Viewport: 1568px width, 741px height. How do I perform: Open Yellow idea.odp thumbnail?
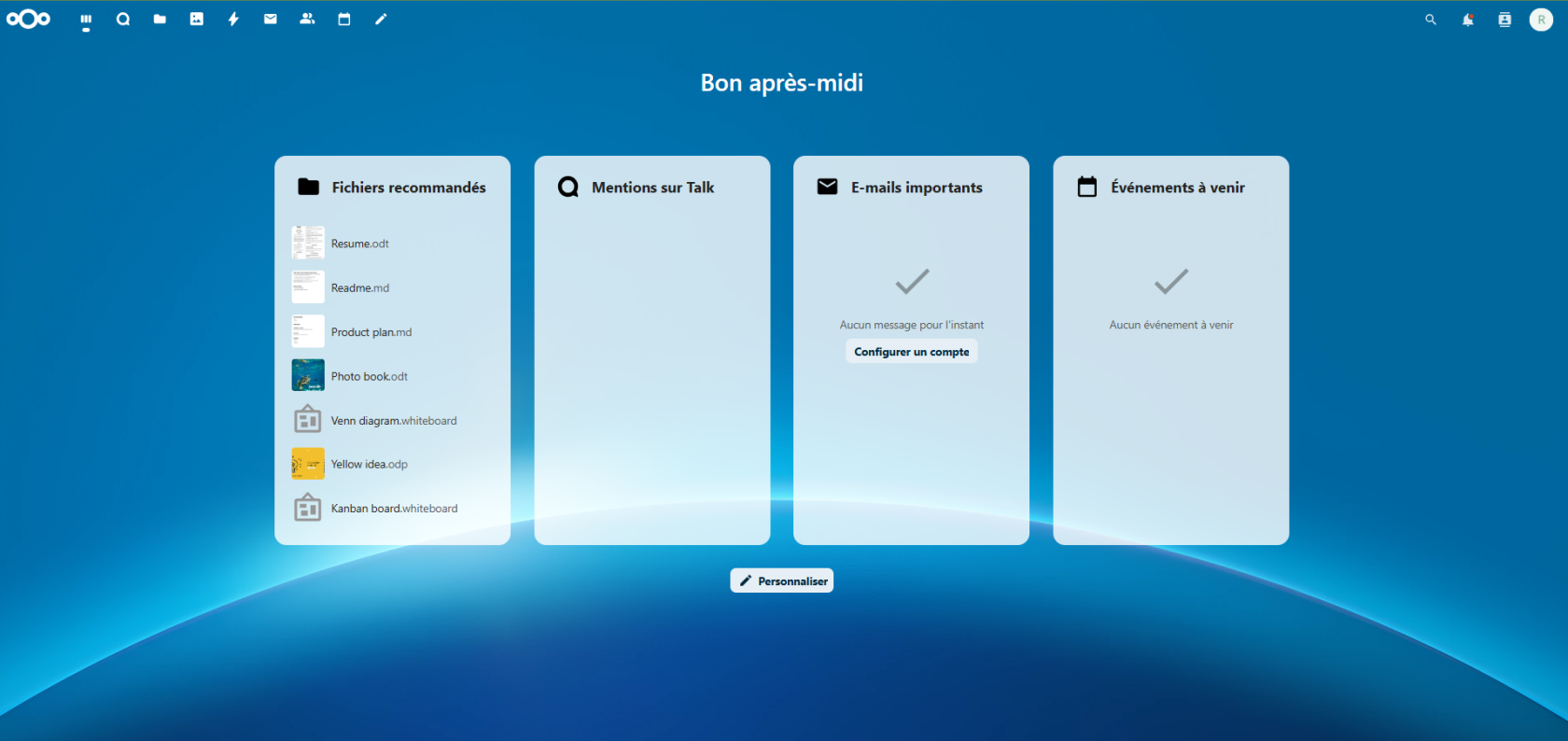308,464
